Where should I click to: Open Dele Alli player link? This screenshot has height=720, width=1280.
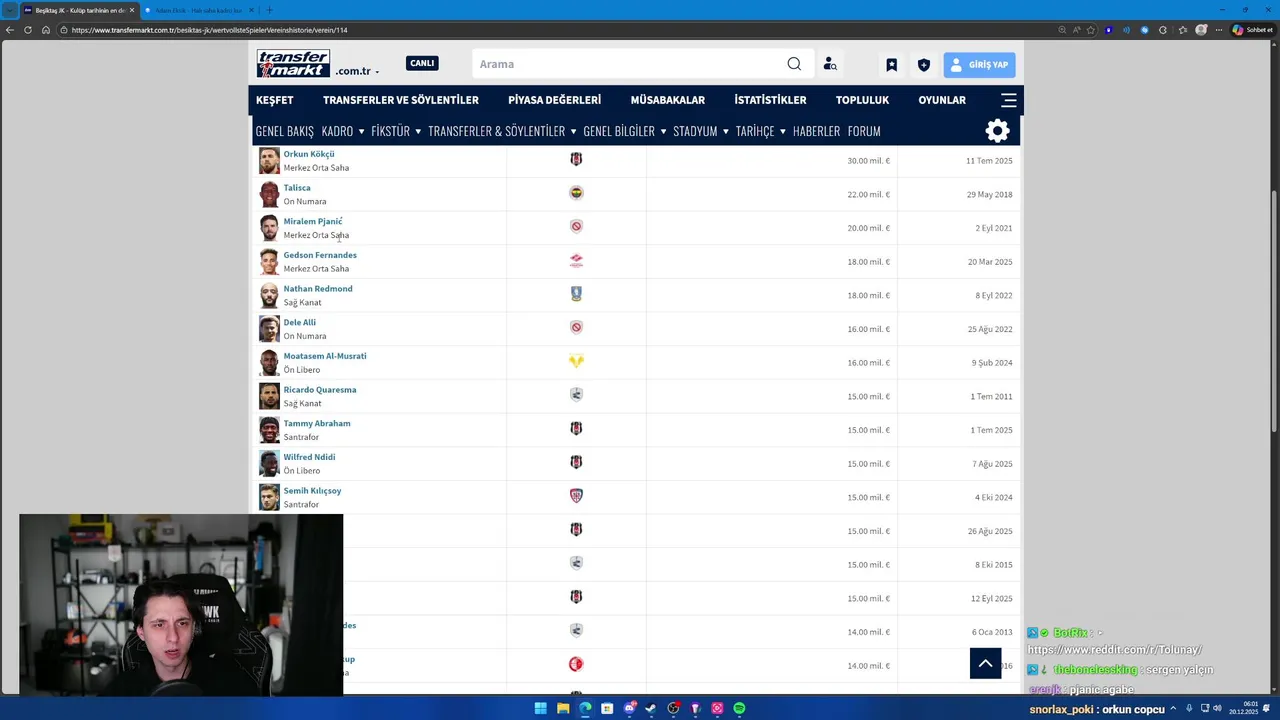tap(300, 322)
